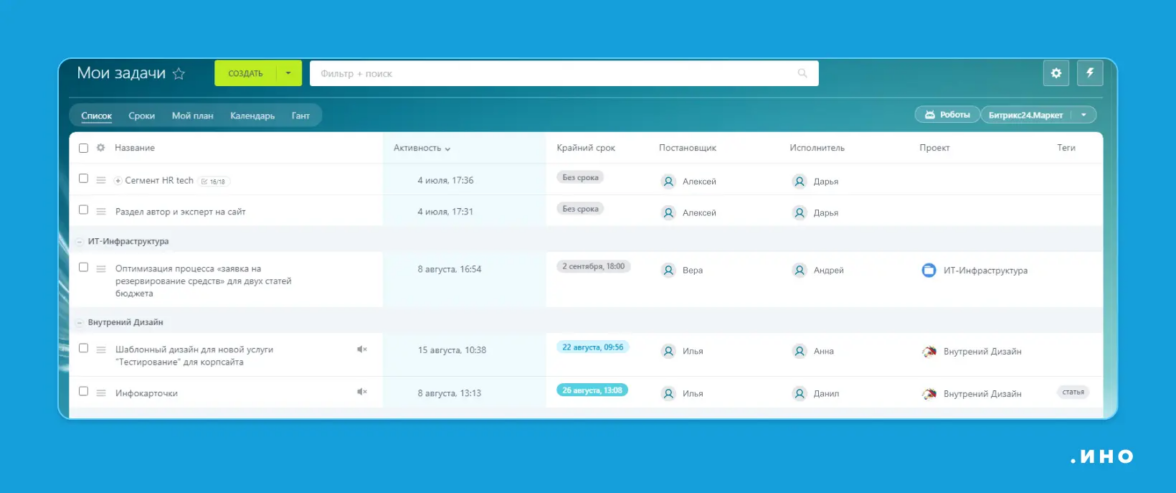Click the Название column header

pos(135,148)
